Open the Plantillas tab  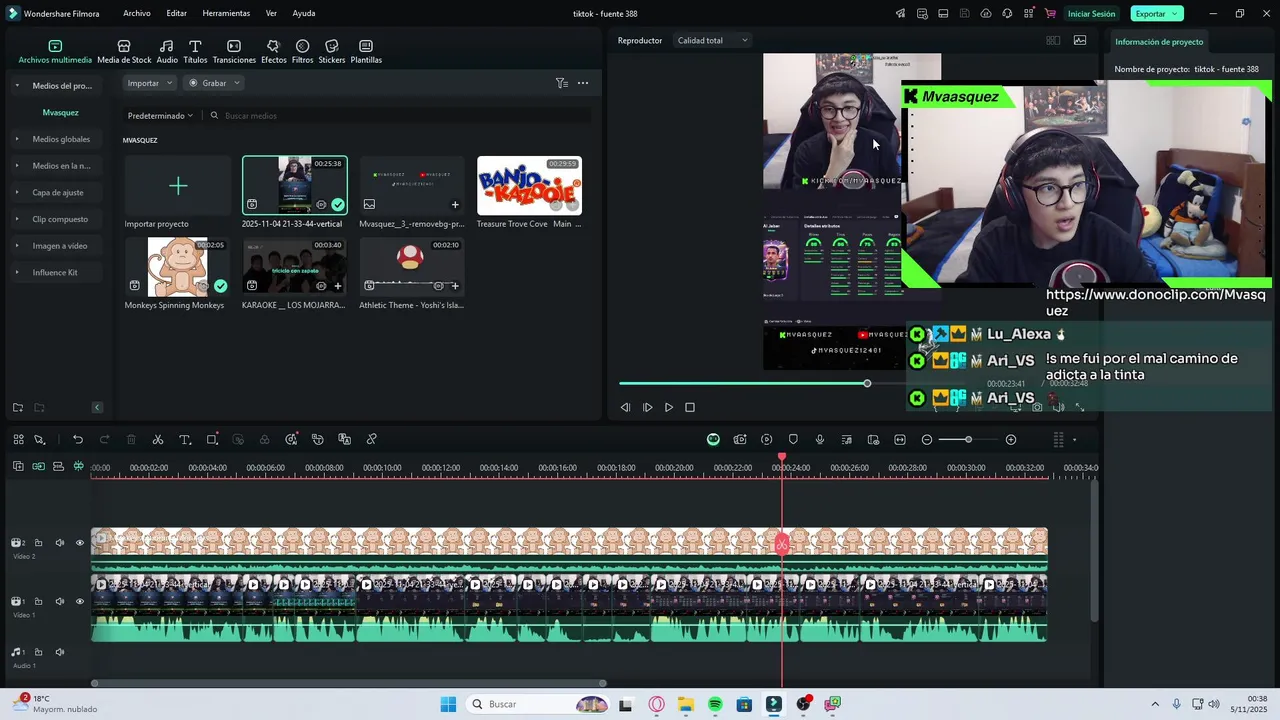(366, 52)
